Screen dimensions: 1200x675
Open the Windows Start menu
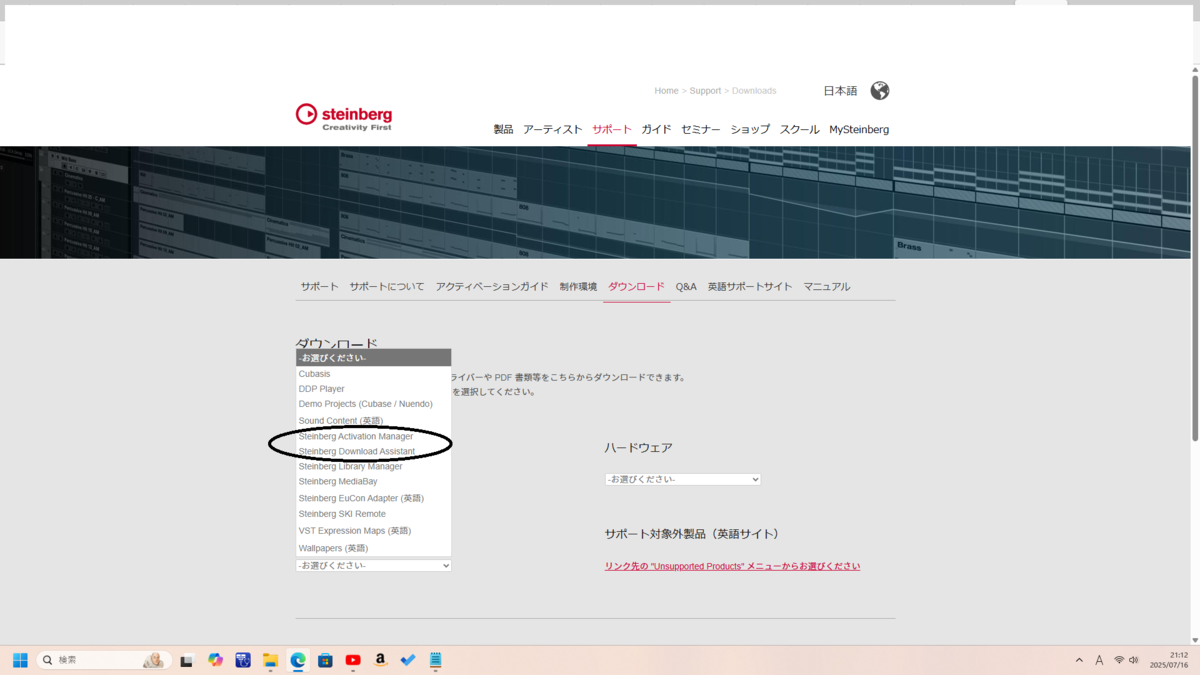20,660
